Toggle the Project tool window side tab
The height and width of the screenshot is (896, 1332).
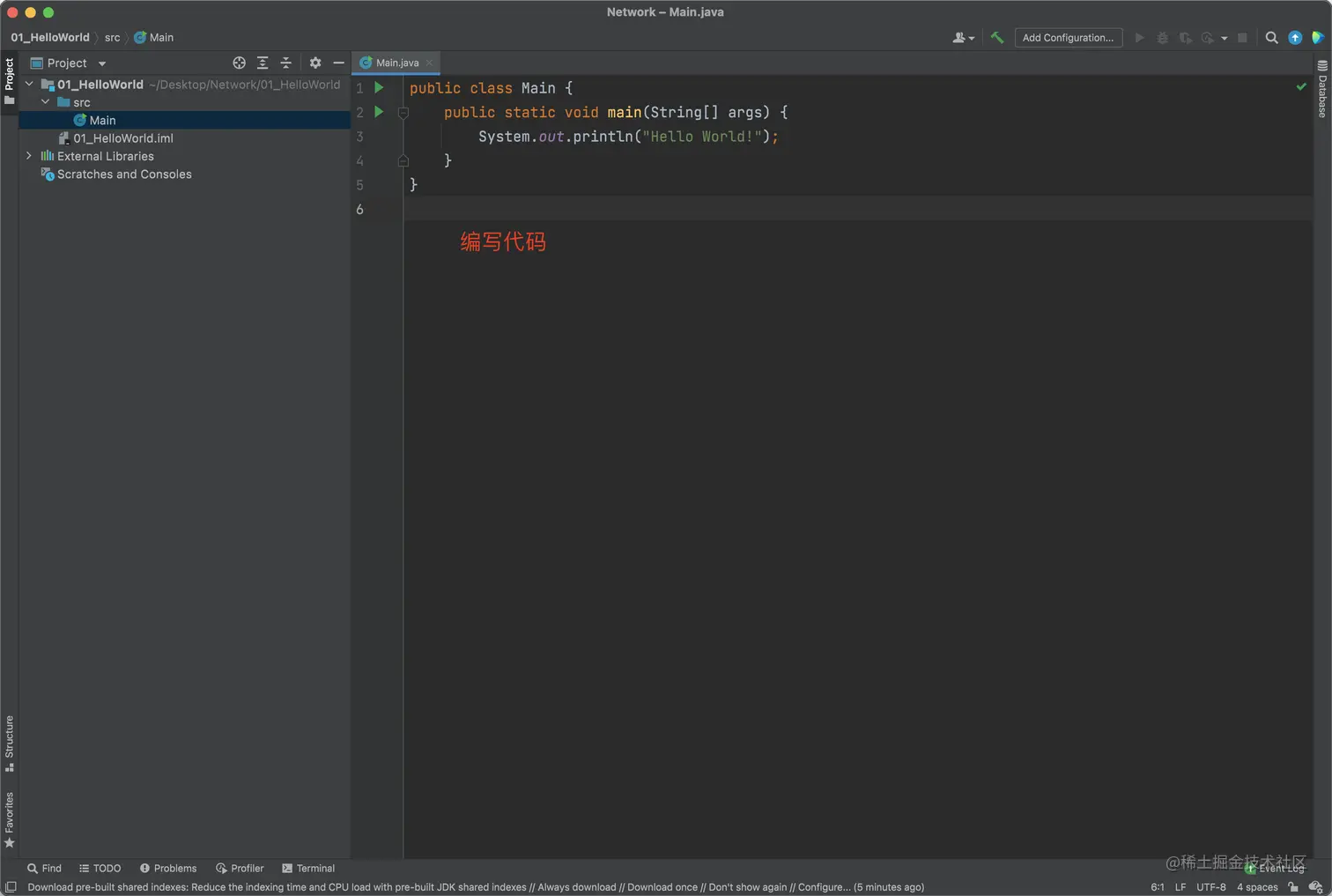pos(10,81)
